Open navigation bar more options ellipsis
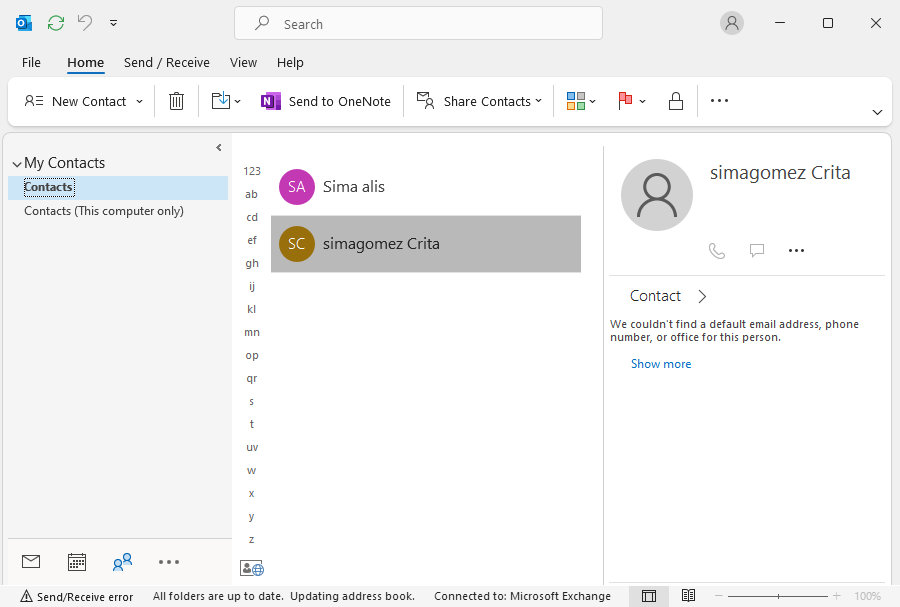 (x=169, y=562)
